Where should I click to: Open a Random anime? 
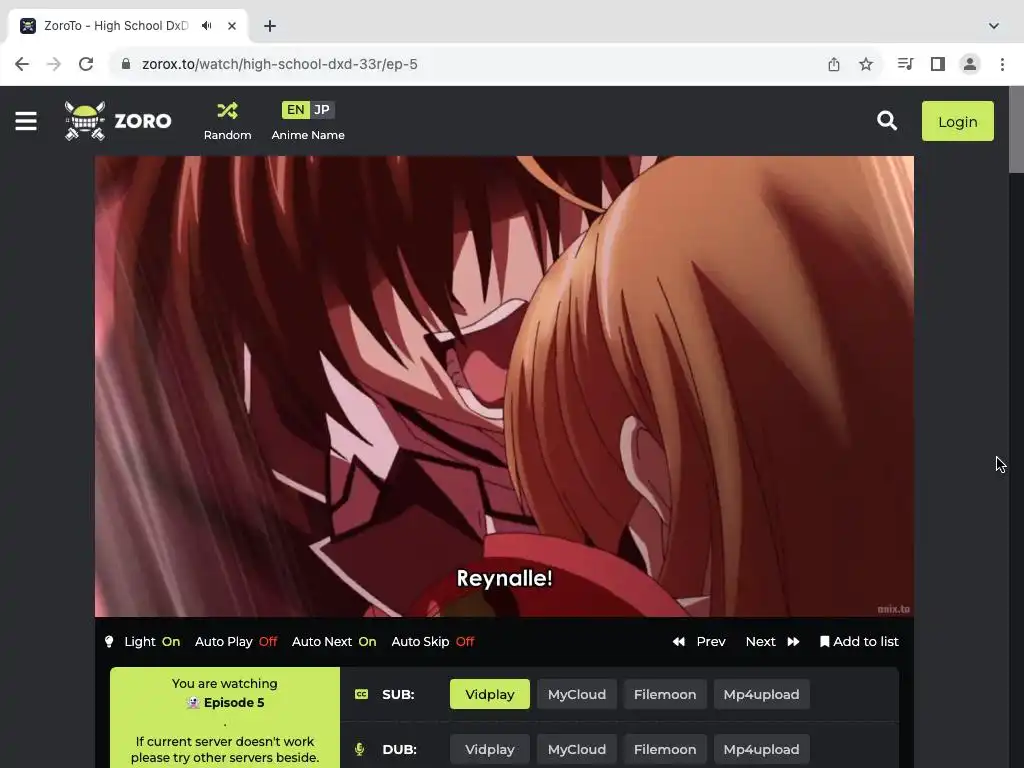click(x=227, y=121)
